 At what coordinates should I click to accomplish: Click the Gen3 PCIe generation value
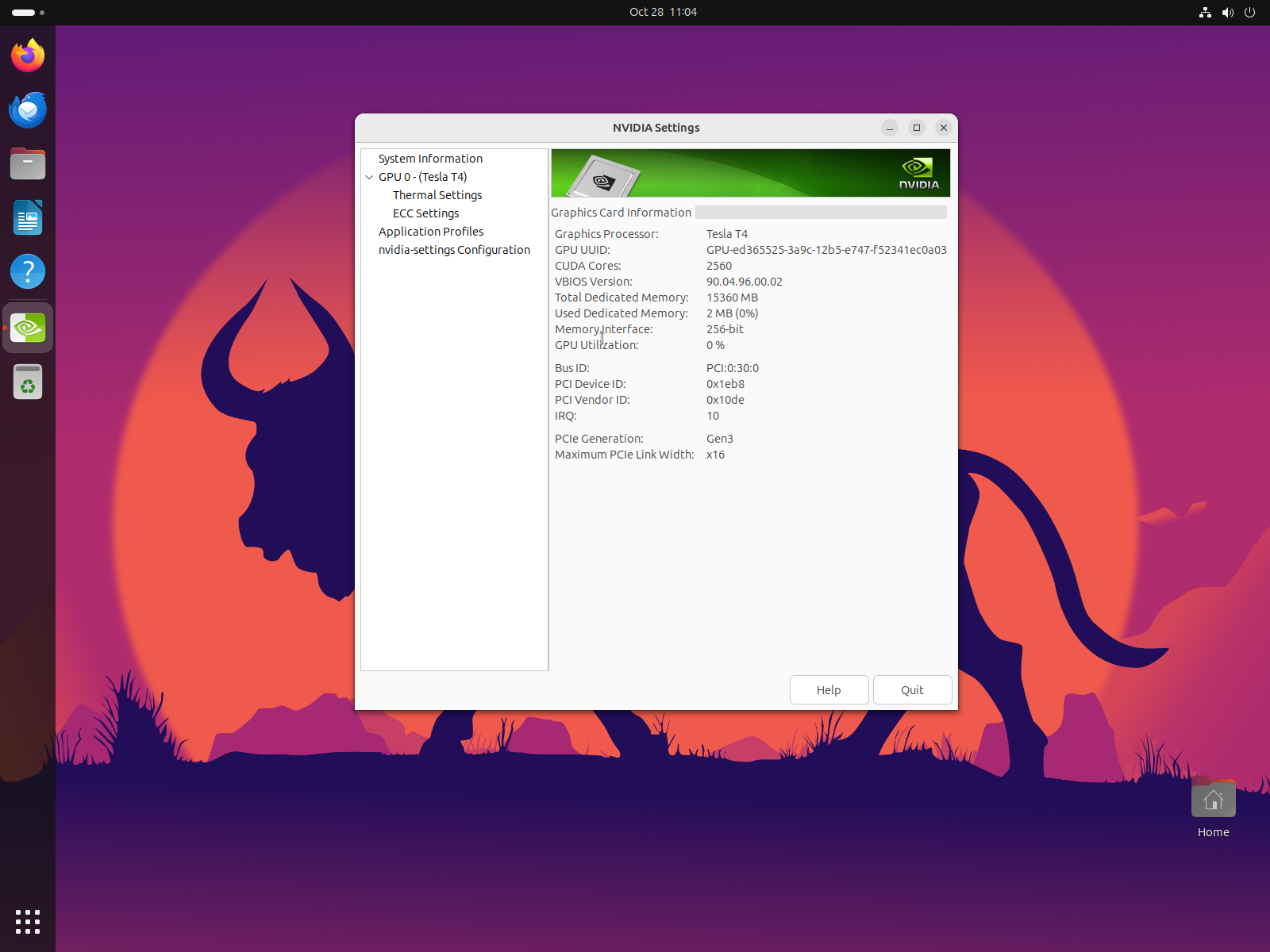pos(720,439)
